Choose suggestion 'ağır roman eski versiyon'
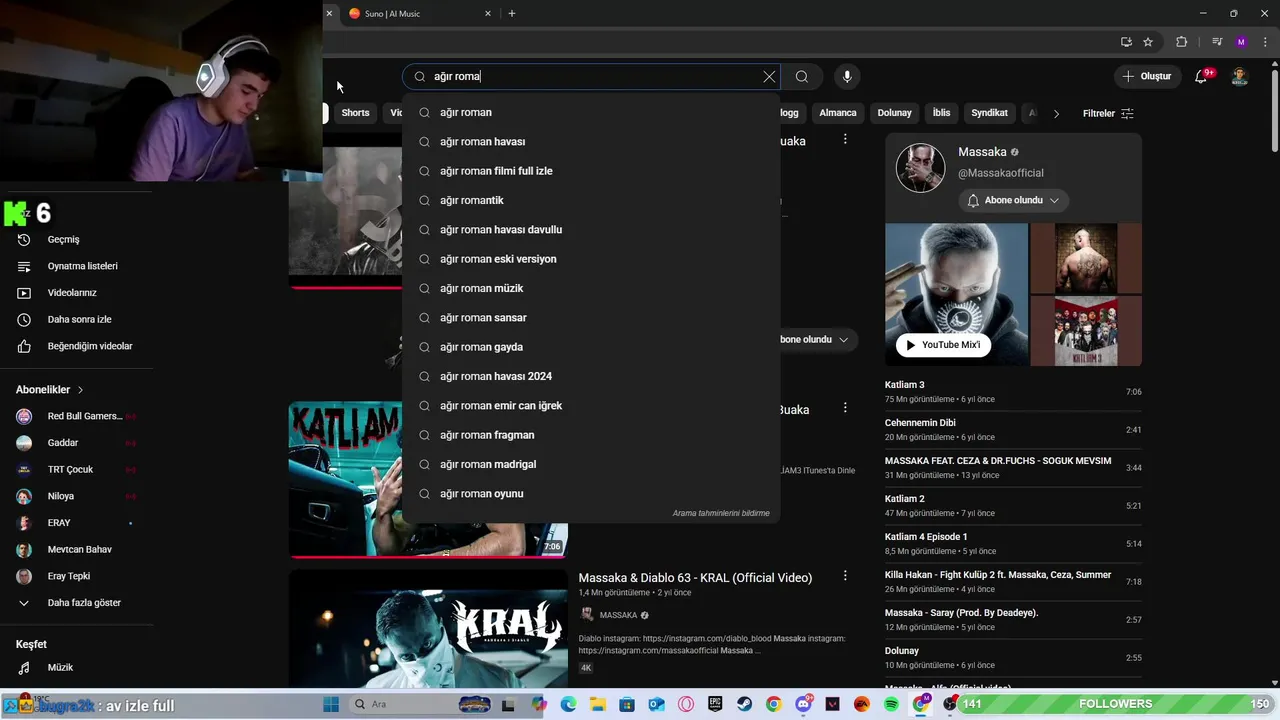1280x720 pixels. coord(591,259)
